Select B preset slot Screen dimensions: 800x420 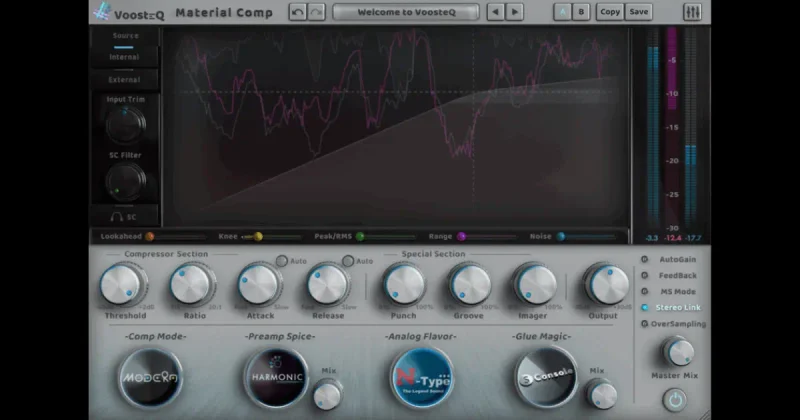[581, 12]
